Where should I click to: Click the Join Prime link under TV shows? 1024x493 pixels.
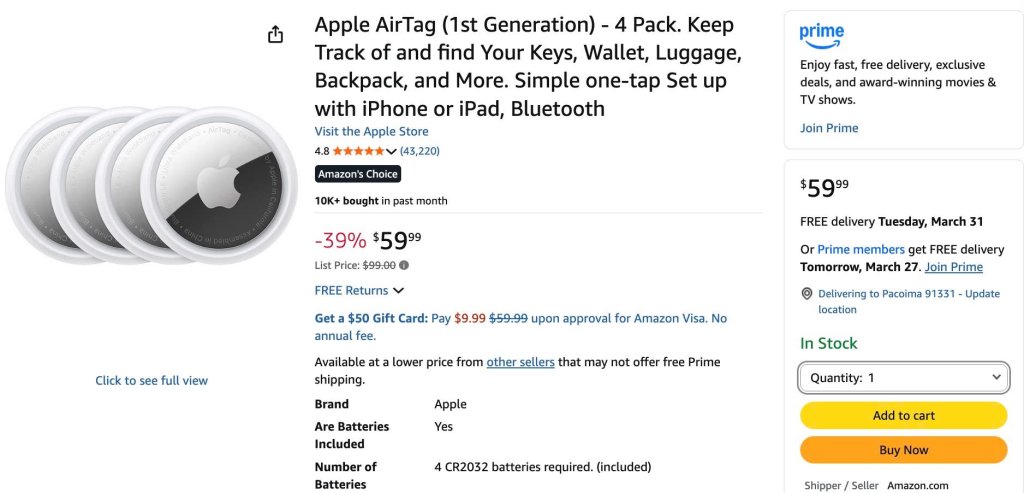(829, 128)
